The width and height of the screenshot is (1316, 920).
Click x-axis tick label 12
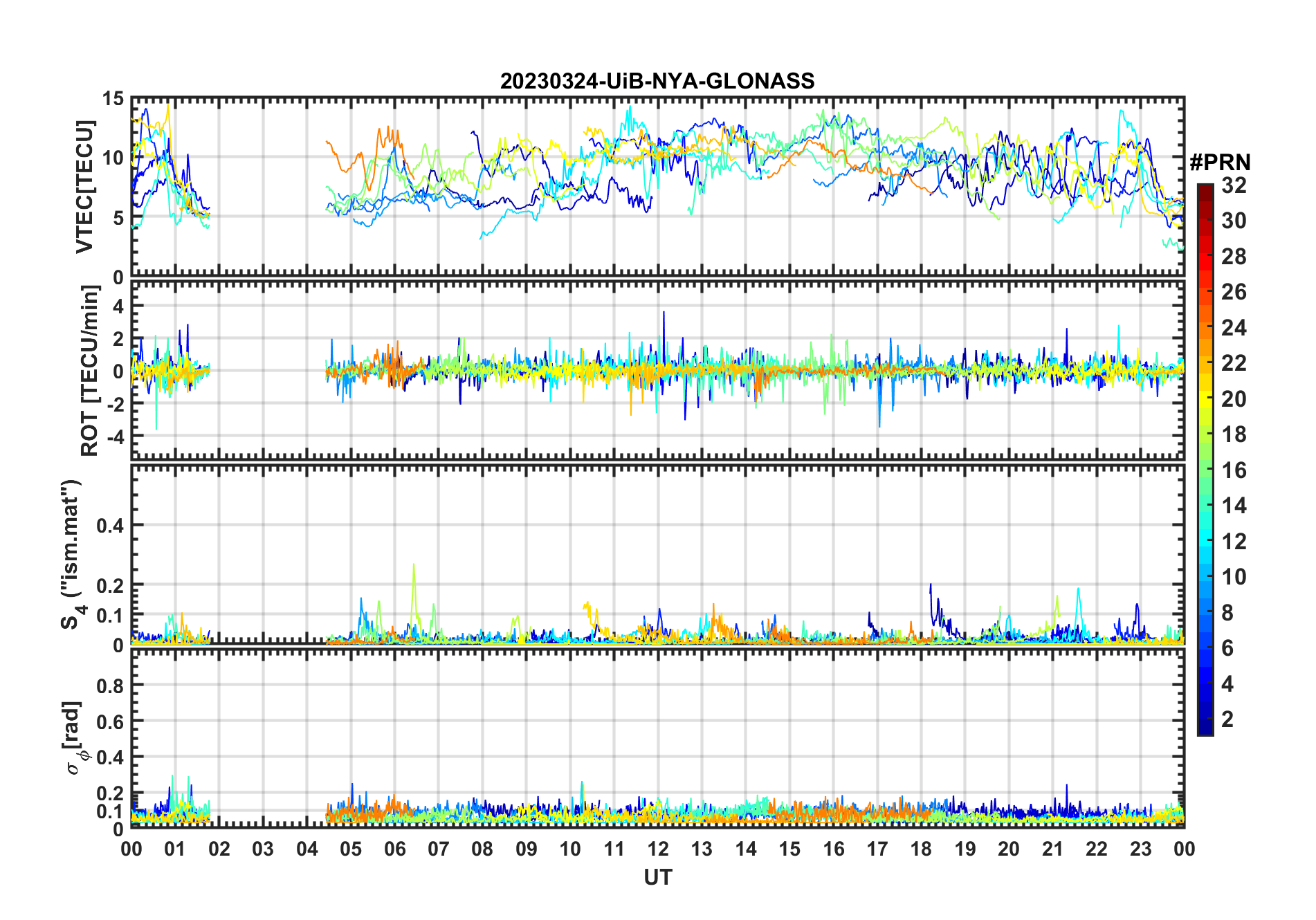pyautogui.click(x=658, y=849)
